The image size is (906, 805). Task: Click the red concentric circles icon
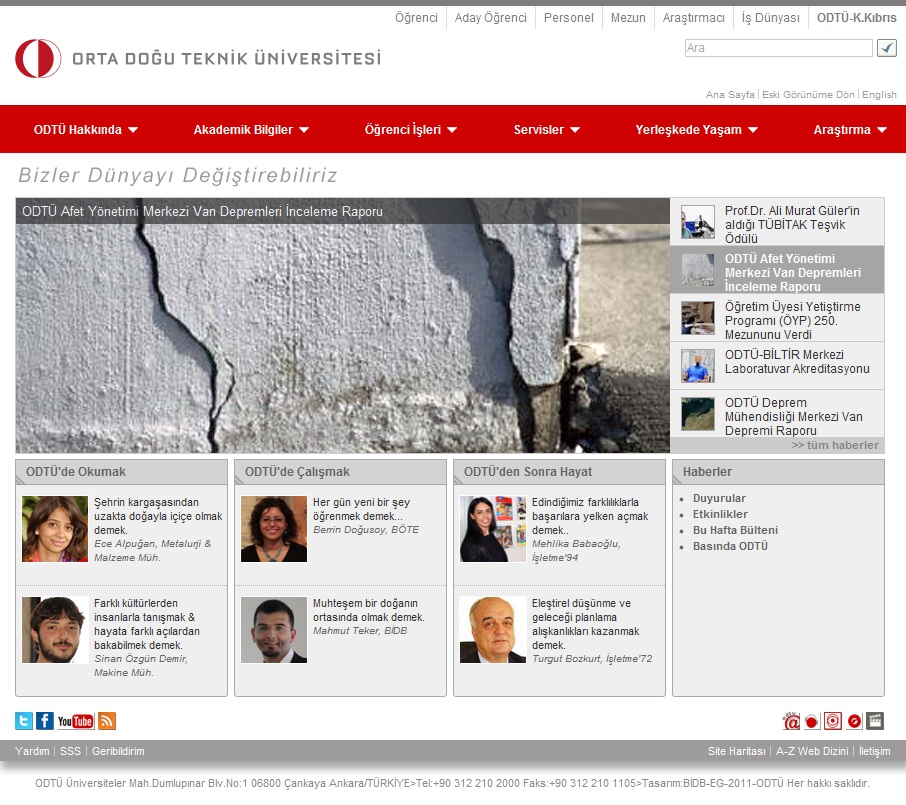833,721
